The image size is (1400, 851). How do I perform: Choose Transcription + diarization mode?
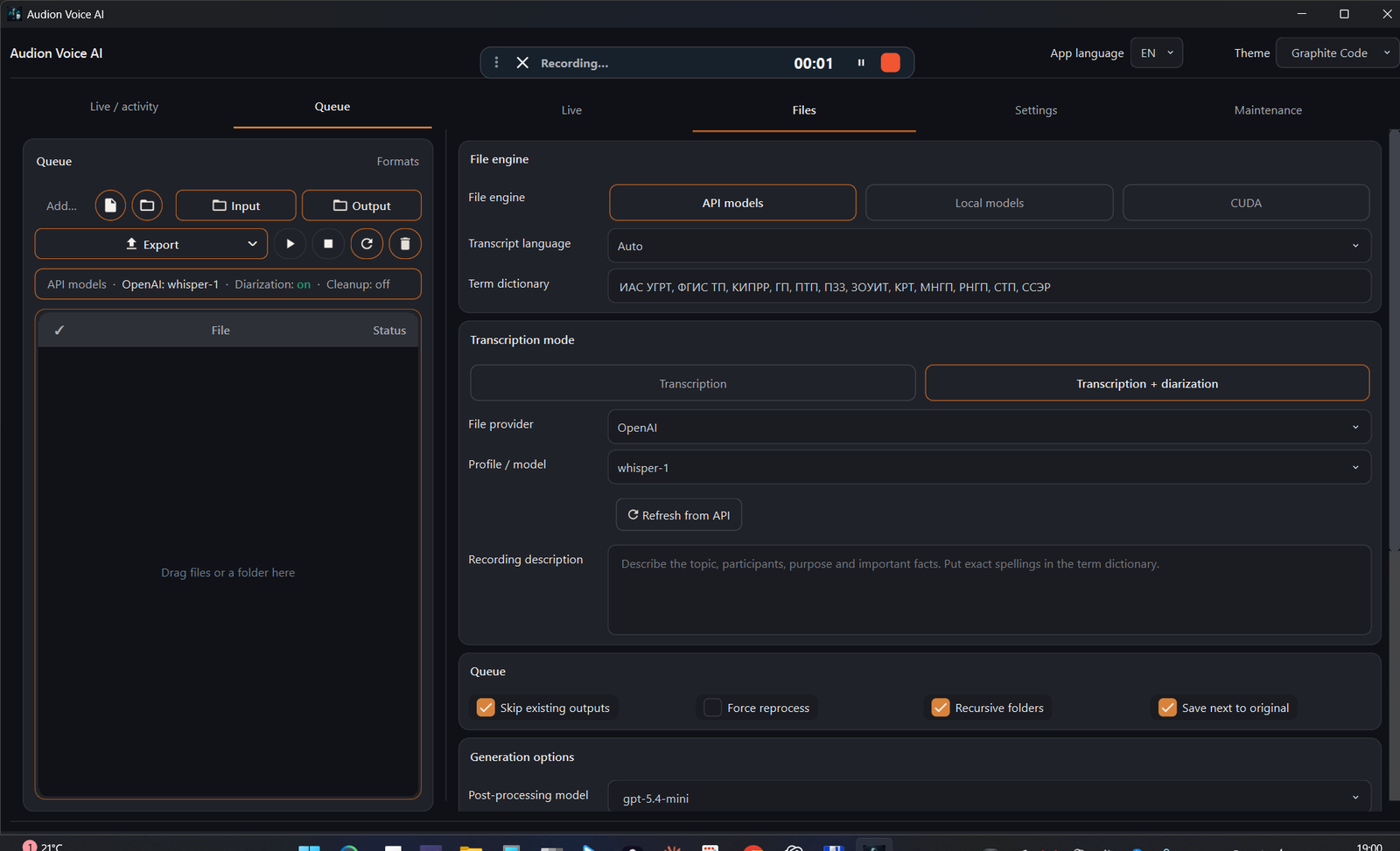(x=1147, y=383)
